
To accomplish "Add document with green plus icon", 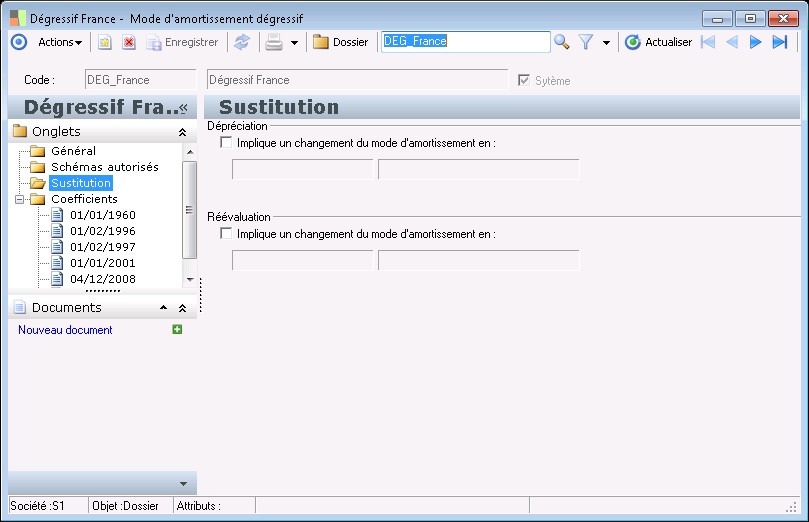I will [x=177, y=329].
